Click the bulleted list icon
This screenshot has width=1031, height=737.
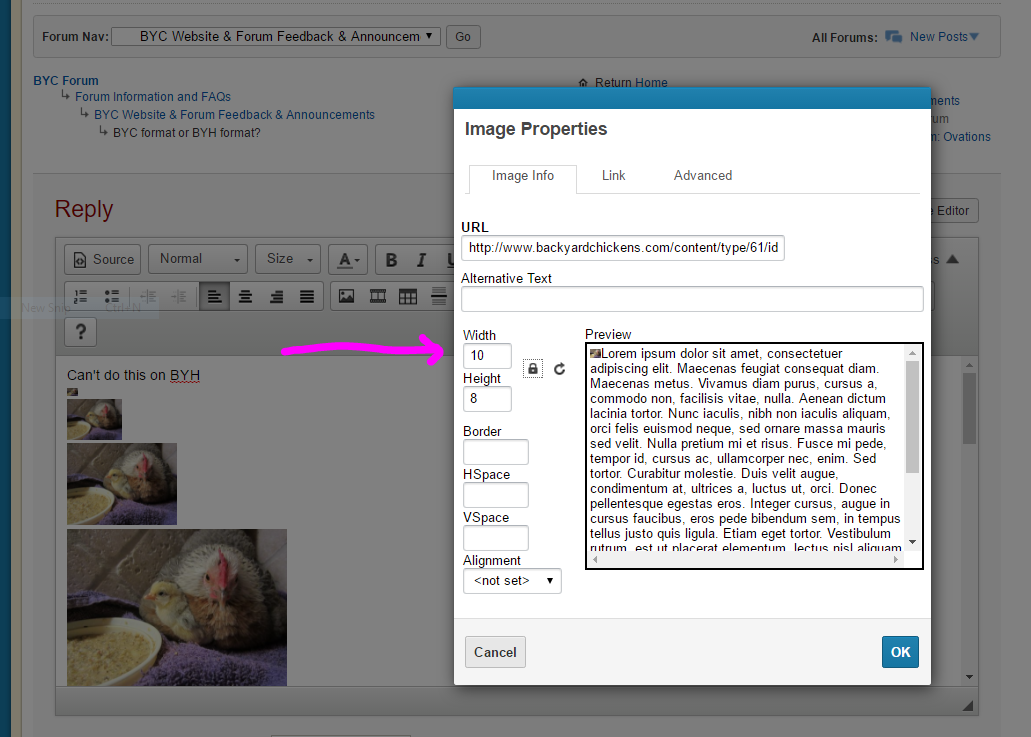point(112,296)
